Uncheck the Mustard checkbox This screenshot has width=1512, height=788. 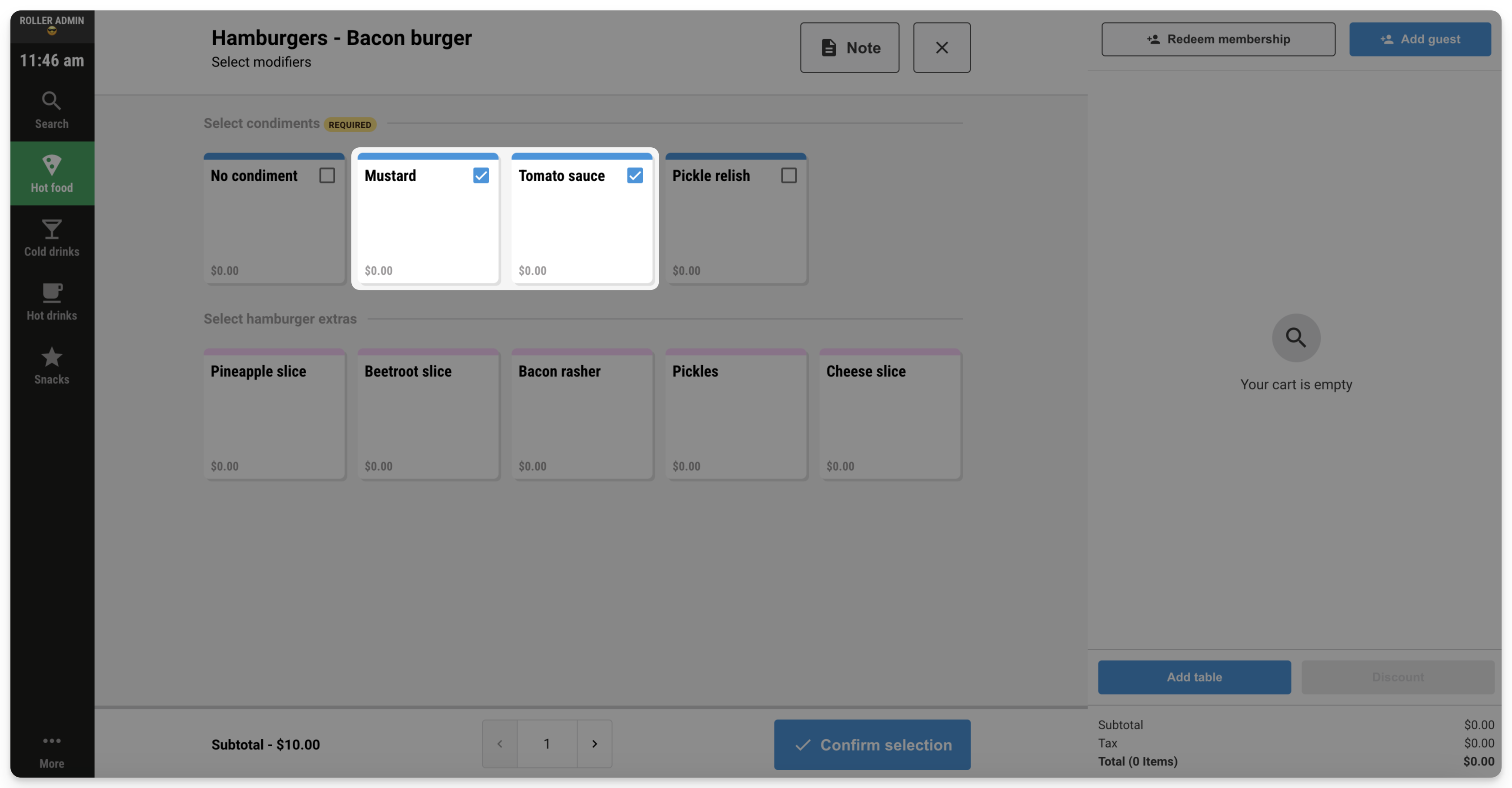coord(481,176)
